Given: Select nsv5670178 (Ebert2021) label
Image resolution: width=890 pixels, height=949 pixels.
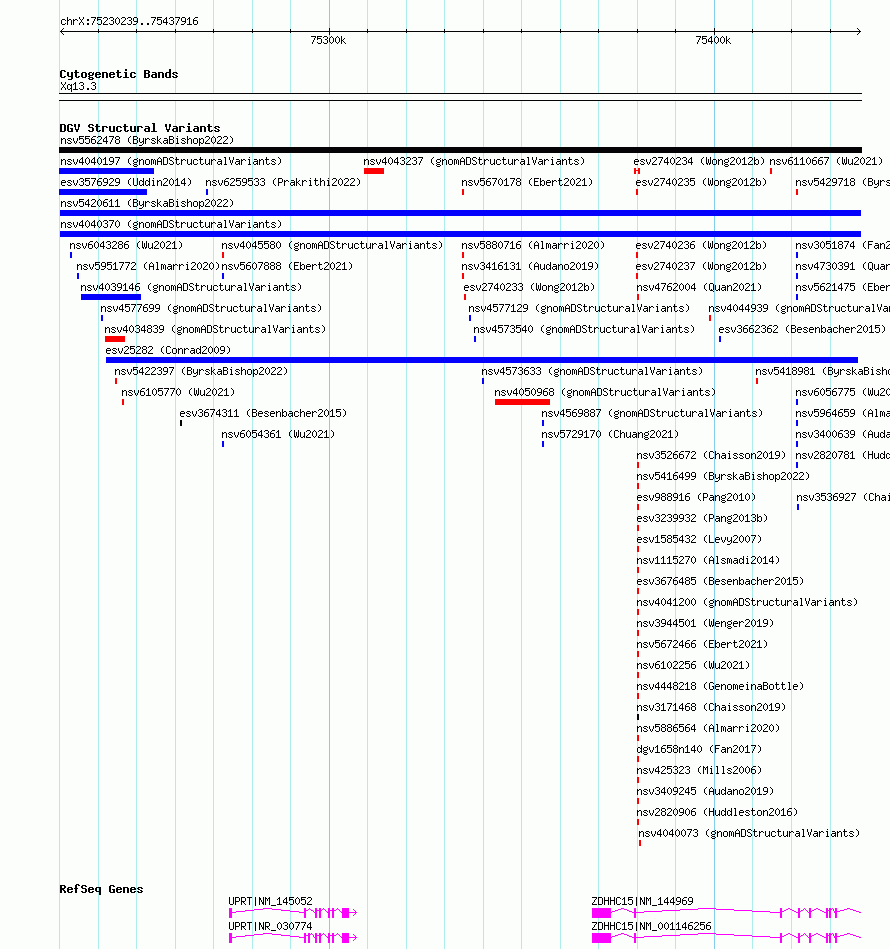Looking at the screenshot, I should click(527, 182).
